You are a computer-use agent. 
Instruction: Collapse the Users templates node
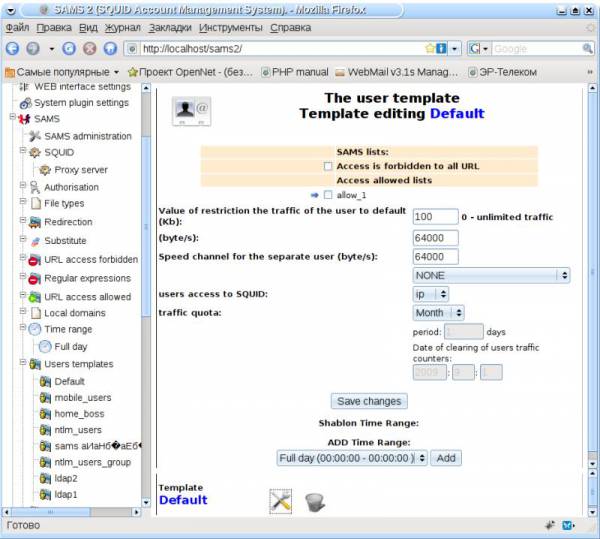coord(23,362)
